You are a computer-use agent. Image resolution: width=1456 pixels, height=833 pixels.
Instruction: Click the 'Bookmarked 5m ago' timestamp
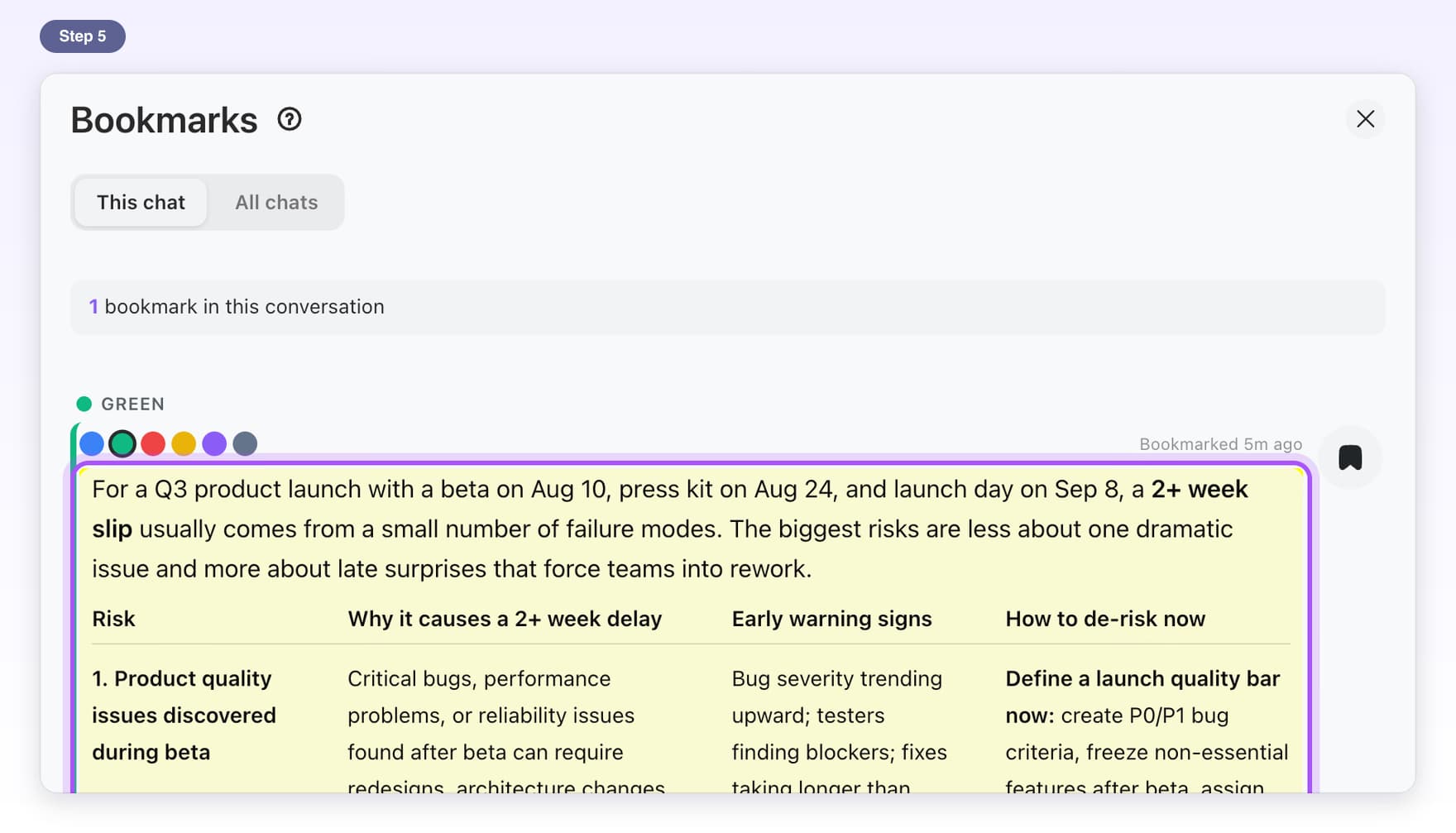click(1220, 444)
